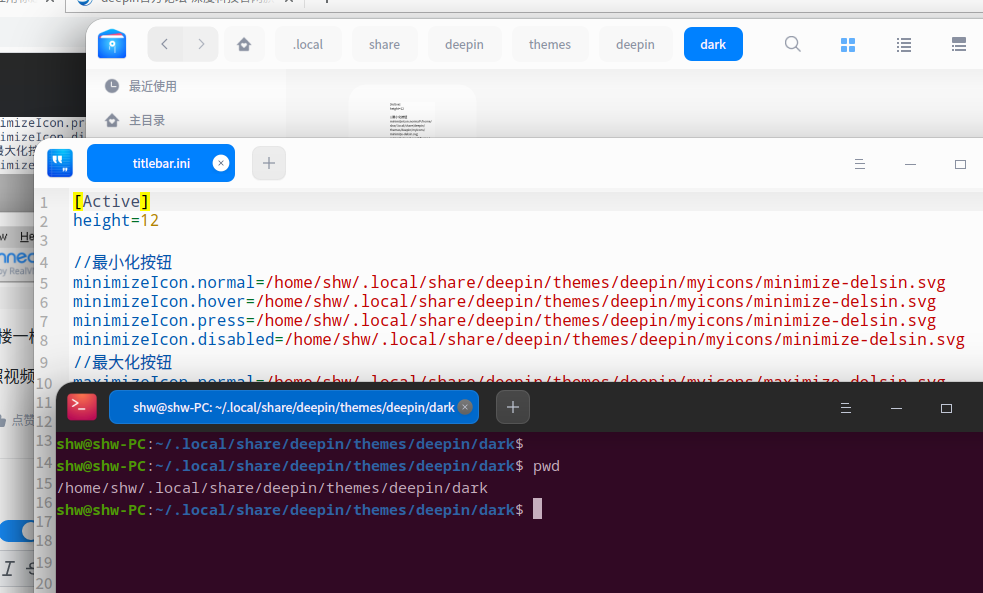The image size is (983, 593).
Task: Select the .local breadcrumb
Action: click(308, 44)
